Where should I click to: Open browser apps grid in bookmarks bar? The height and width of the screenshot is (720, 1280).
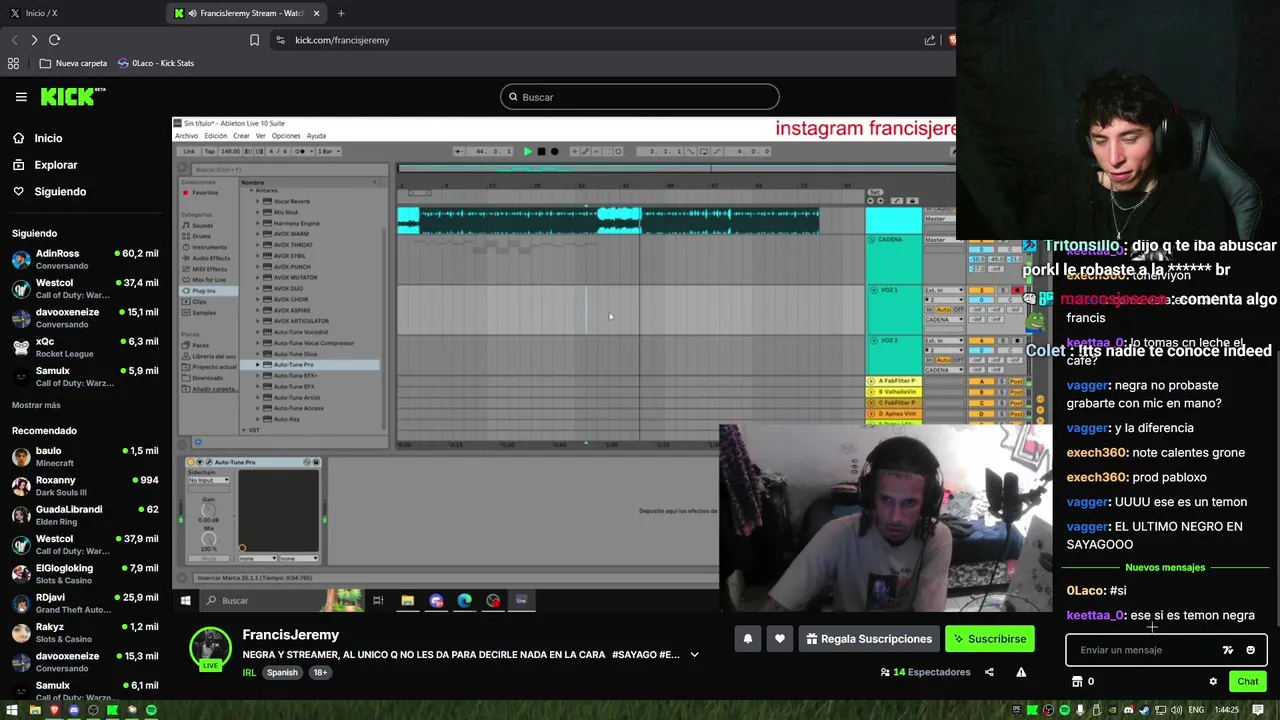(13, 63)
